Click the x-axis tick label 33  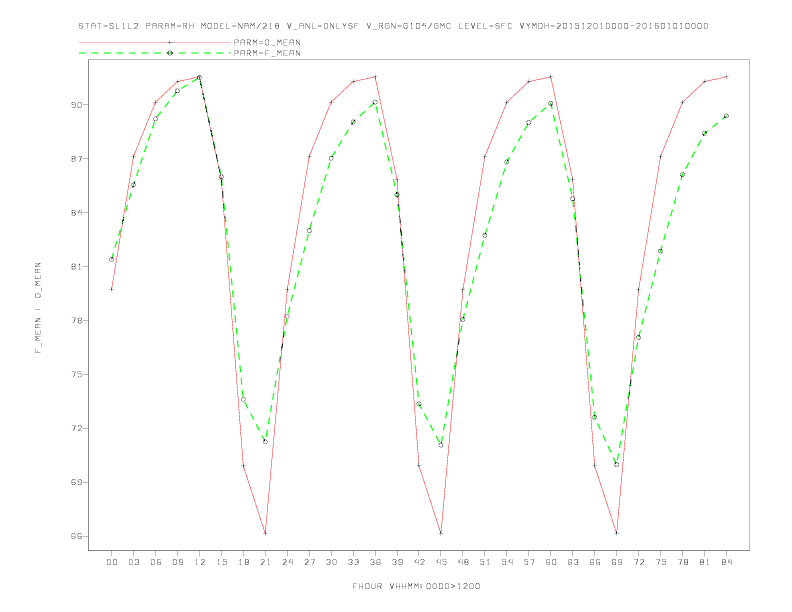pyautogui.click(x=353, y=562)
